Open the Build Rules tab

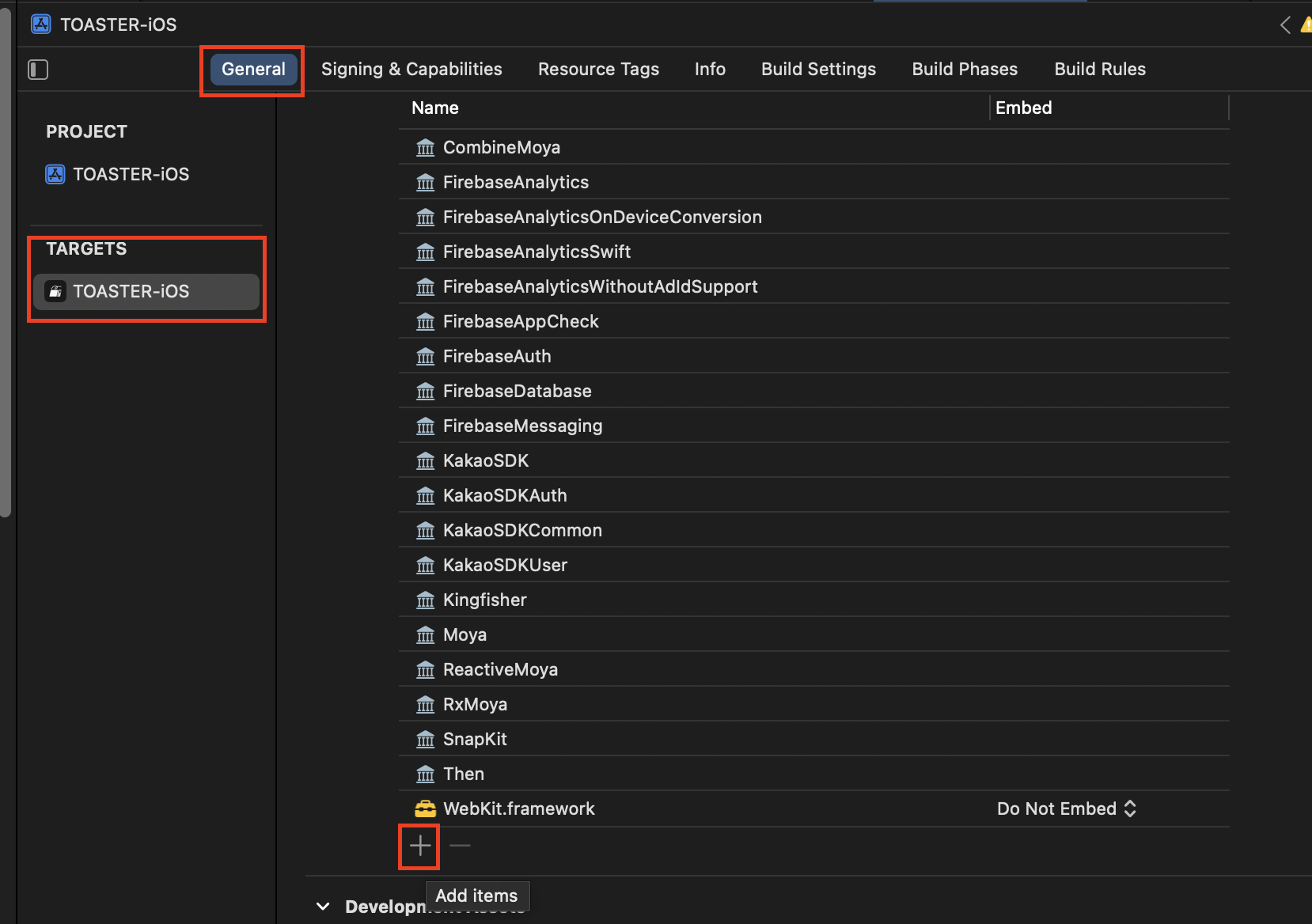[x=1100, y=69]
